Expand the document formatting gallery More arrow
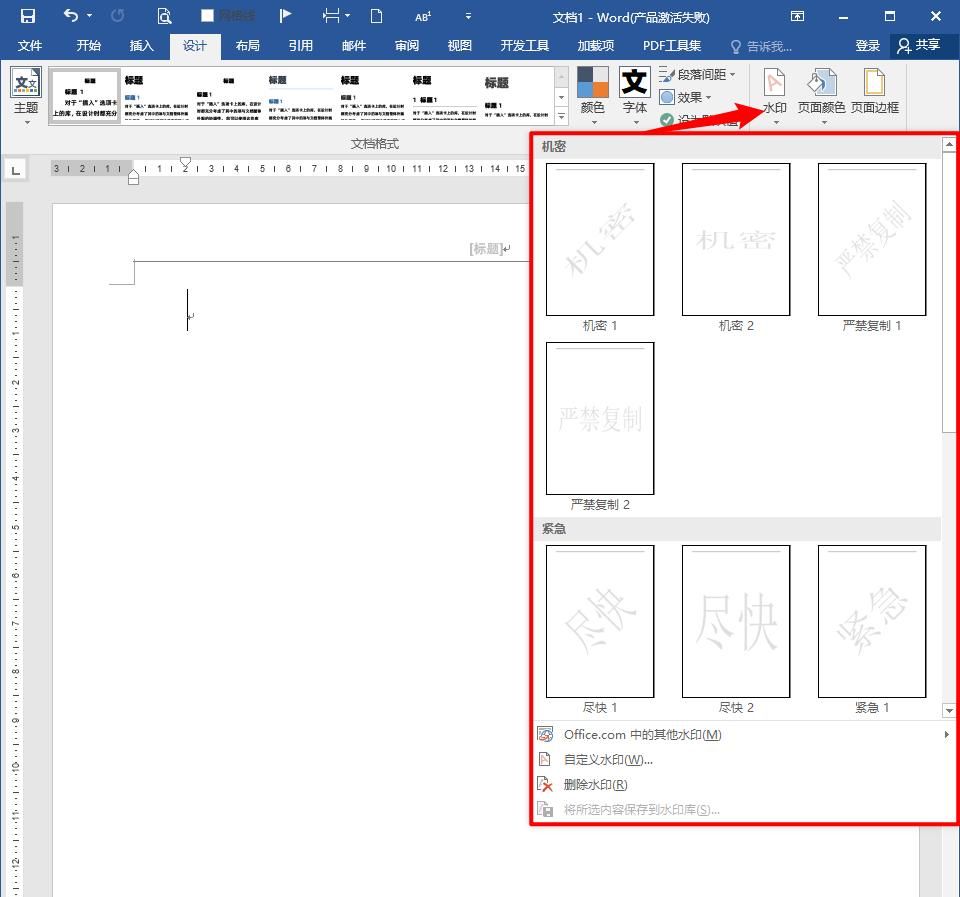The image size is (960, 897). click(x=561, y=116)
